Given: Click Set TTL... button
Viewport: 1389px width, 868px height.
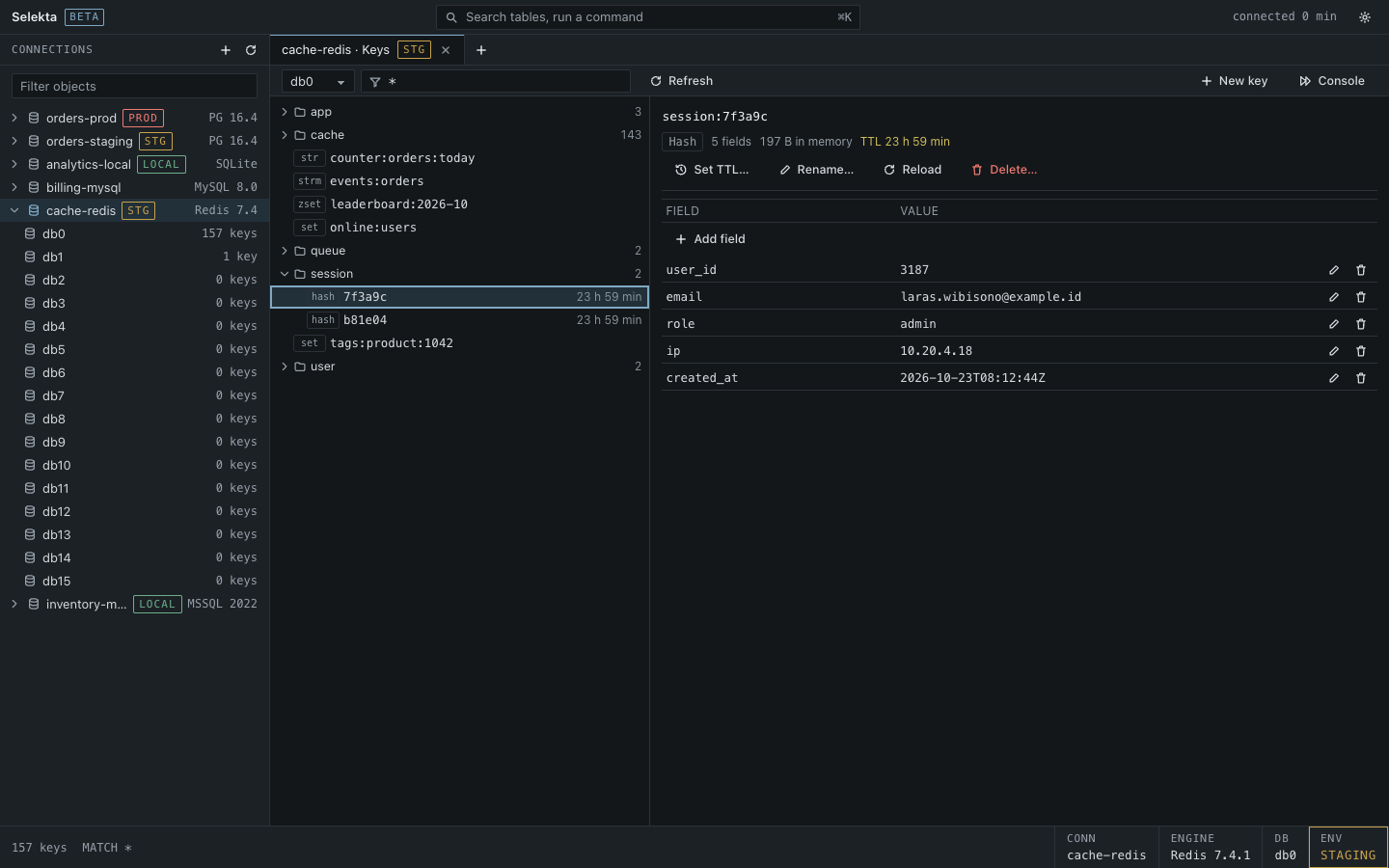Looking at the screenshot, I should (x=712, y=170).
